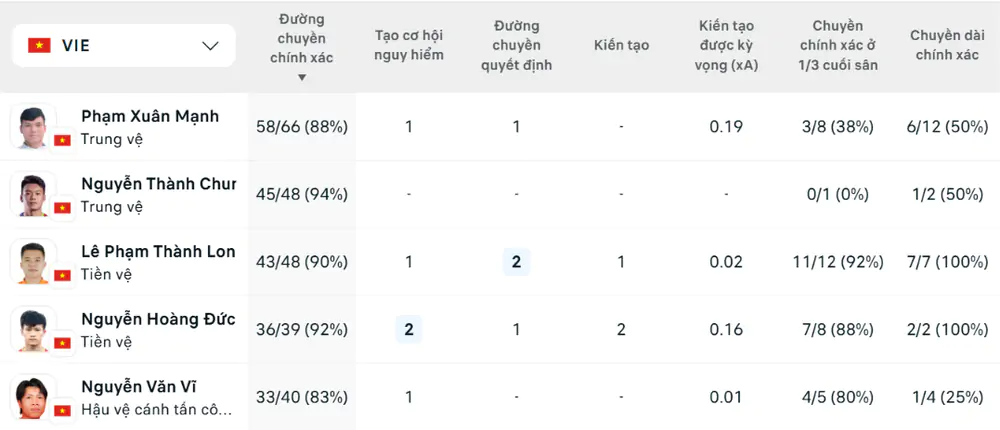Open Nguyễn Hoàng Đức player name link
The width and height of the screenshot is (1000, 430).
[x=158, y=319]
